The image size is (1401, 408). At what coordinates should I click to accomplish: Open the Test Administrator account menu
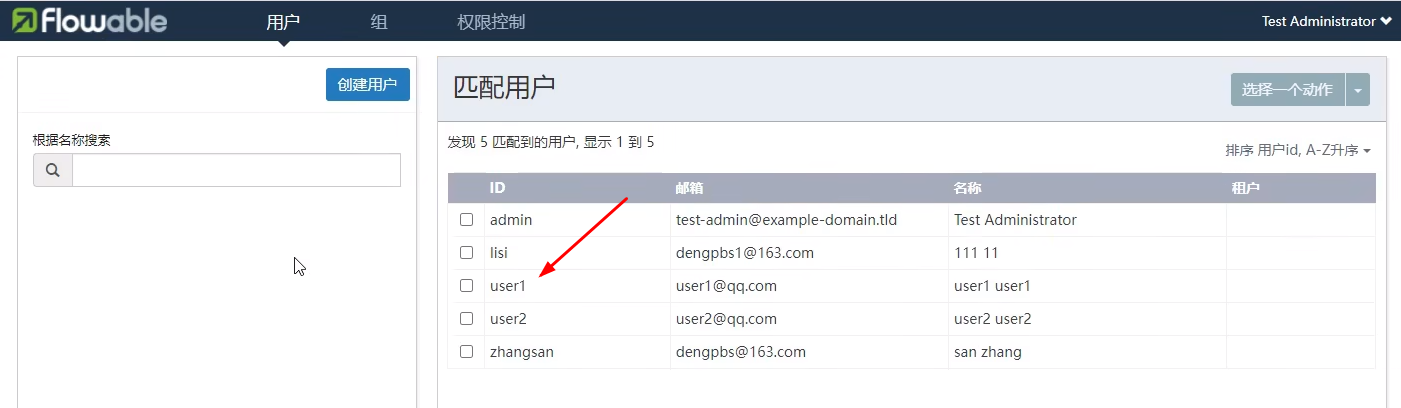1326,21
